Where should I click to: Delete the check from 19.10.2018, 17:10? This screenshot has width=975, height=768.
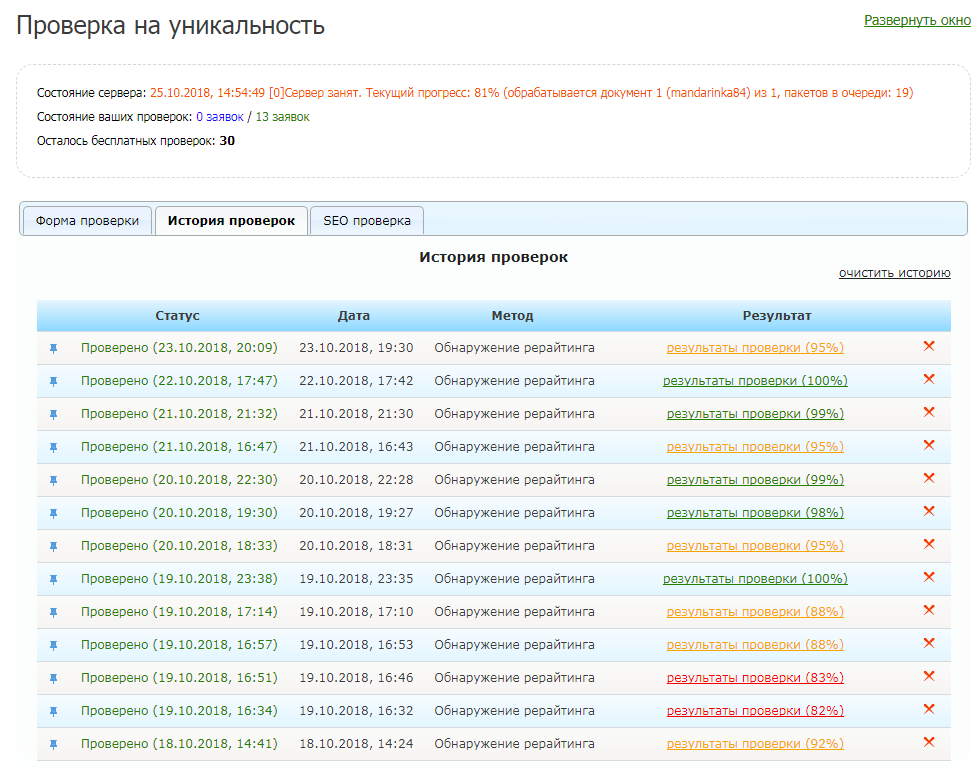coord(929,609)
